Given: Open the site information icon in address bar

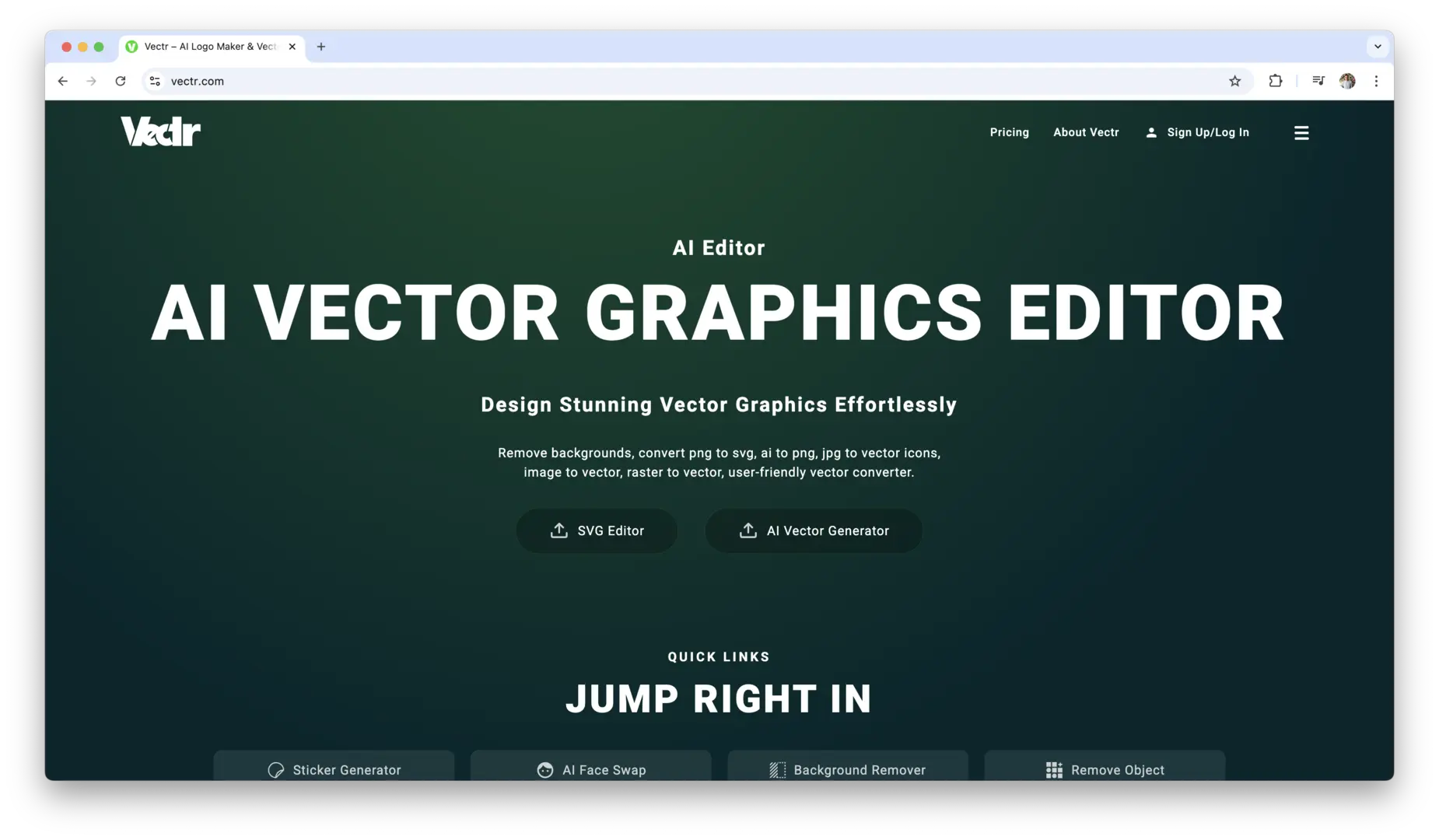Looking at the screenshot, I should (156, 81).
